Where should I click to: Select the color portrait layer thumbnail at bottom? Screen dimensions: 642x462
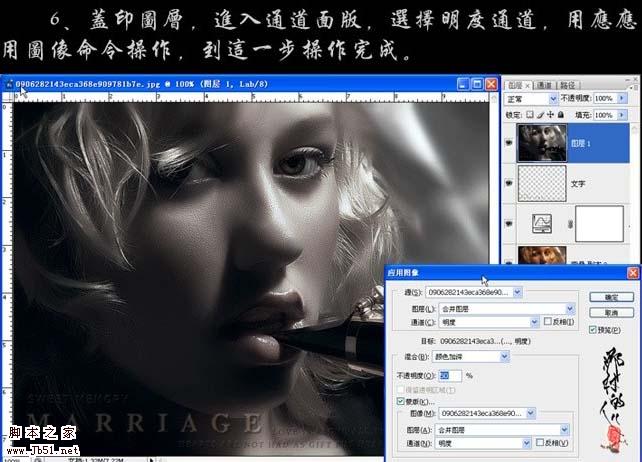[x=542, y=255]
